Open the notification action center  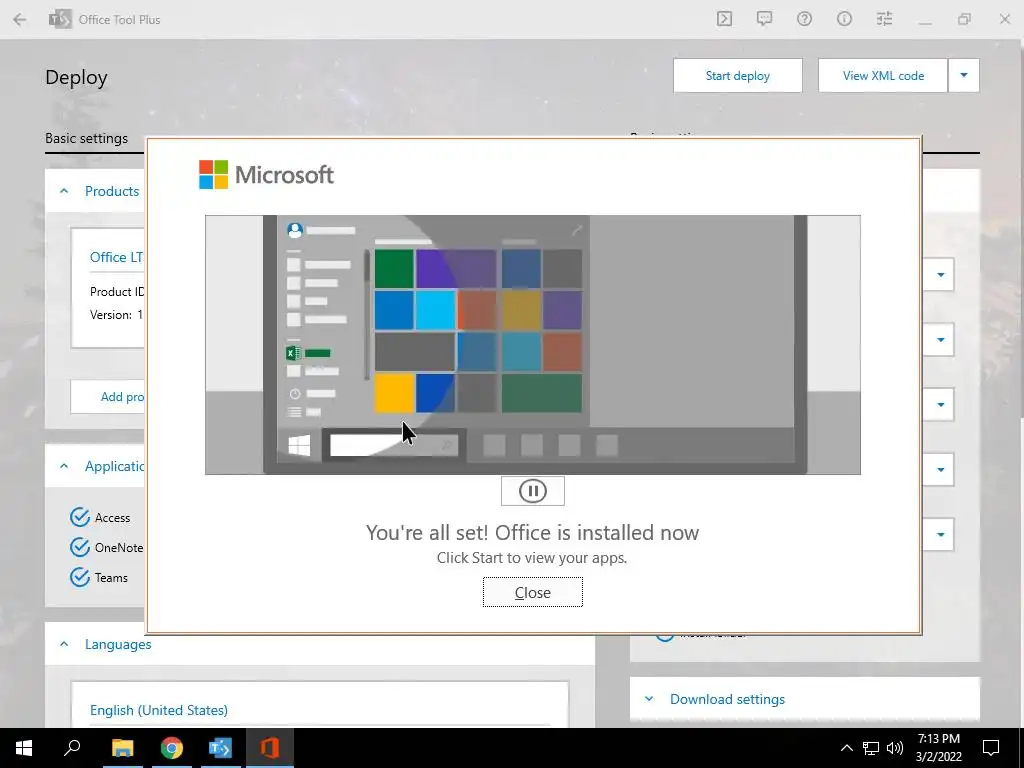[x=991, y=748]
